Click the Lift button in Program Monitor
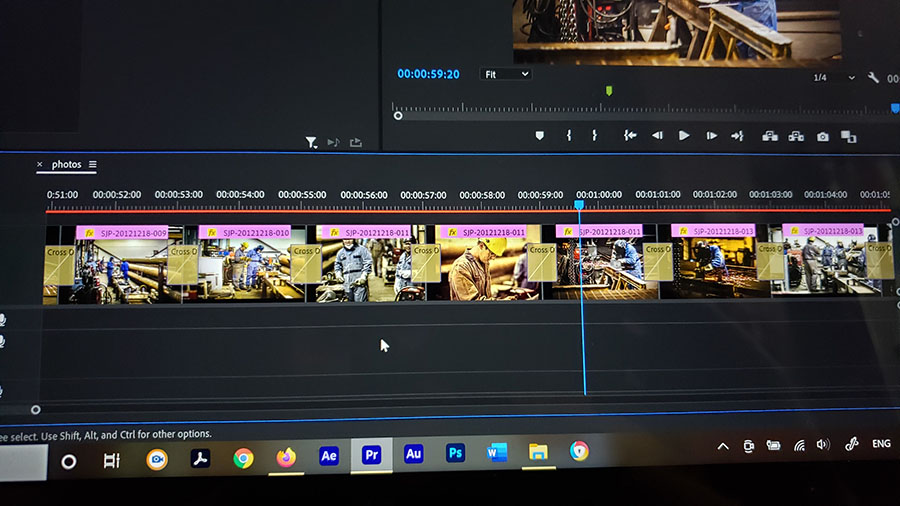This screenshot has width=900, height=506. pos(770,136)
